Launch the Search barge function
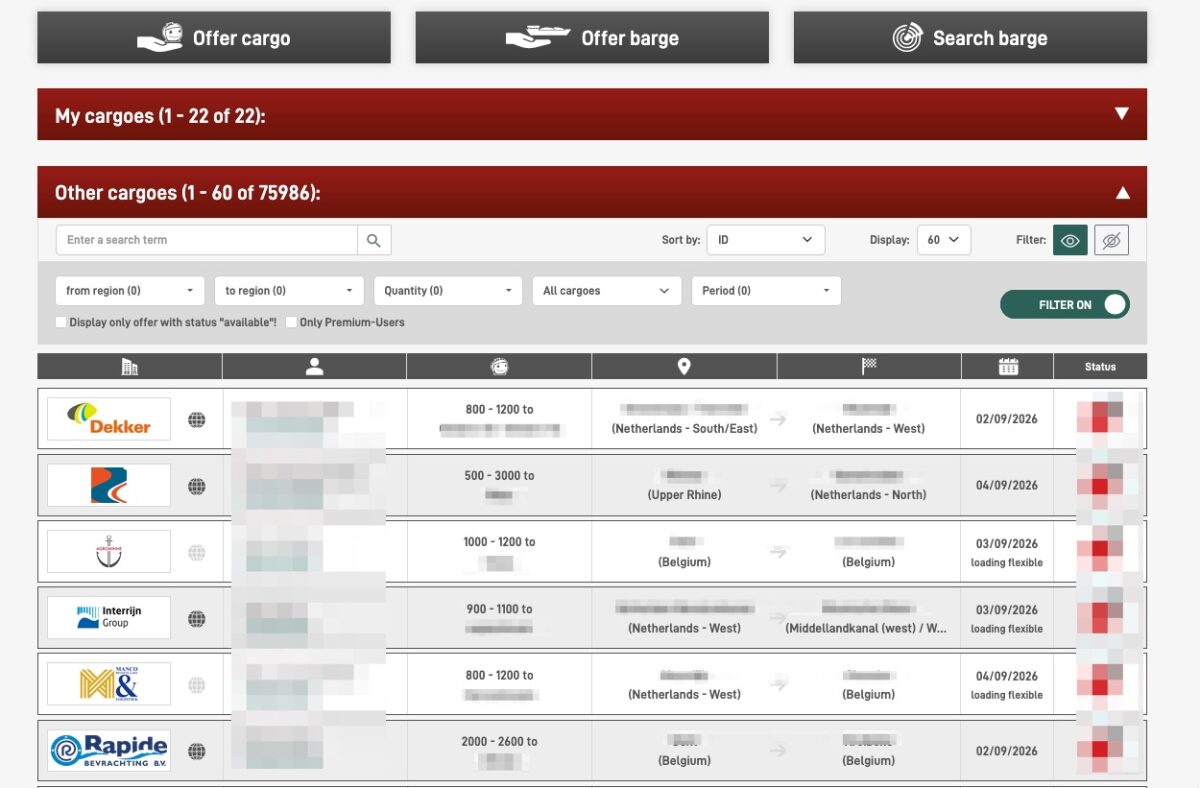Viewport: 1200px width, 788px height. [x=970, y=38]
